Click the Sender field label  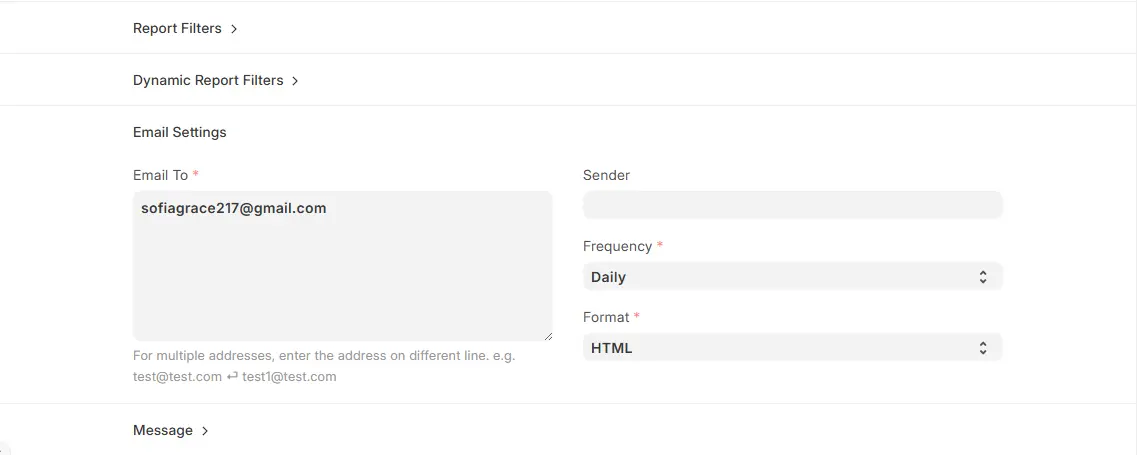coord(606,175)
